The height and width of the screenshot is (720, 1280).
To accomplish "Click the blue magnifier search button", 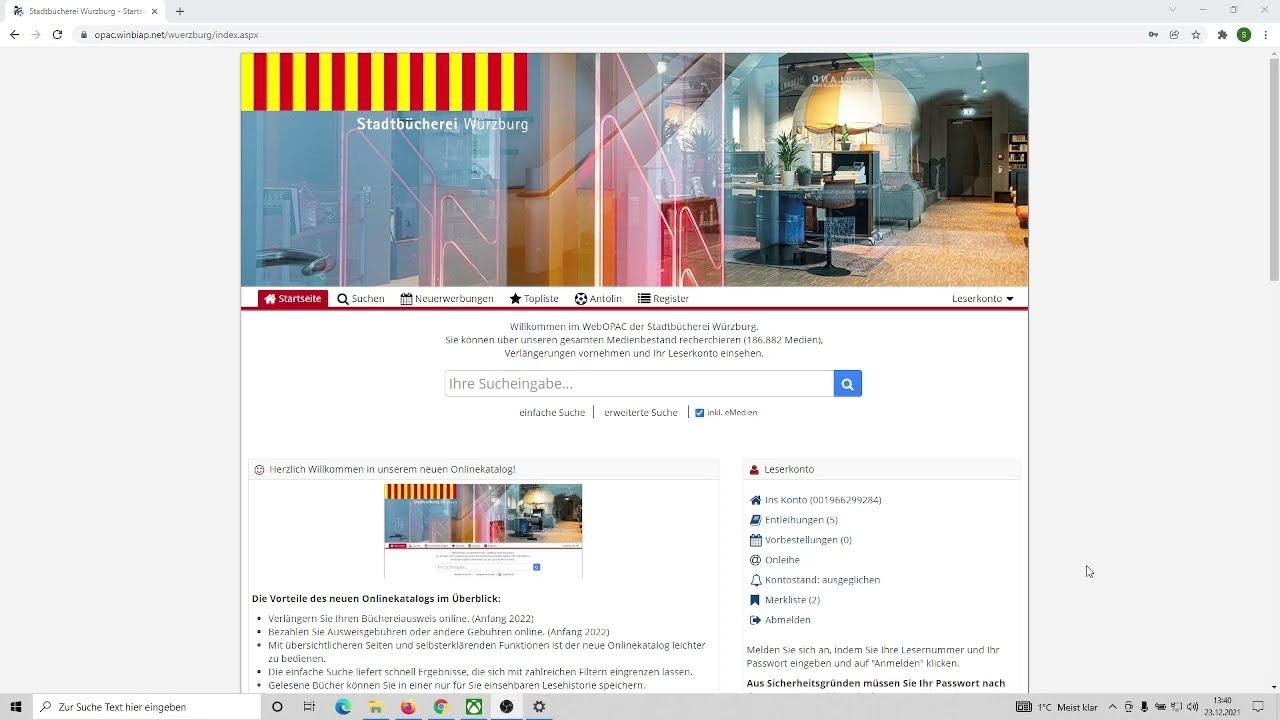I will click(847, 384).
